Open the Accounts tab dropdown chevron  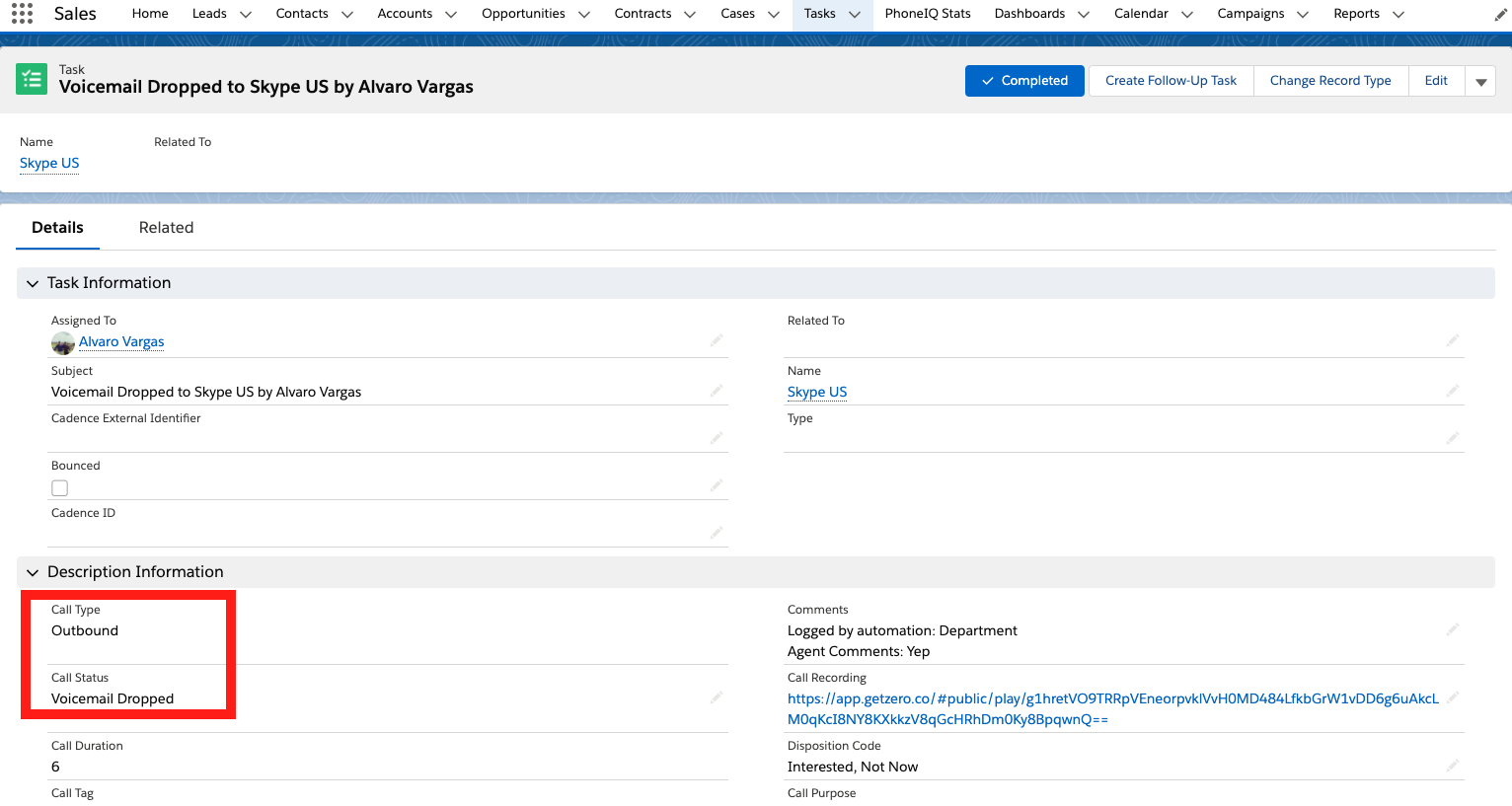[451, 14]
